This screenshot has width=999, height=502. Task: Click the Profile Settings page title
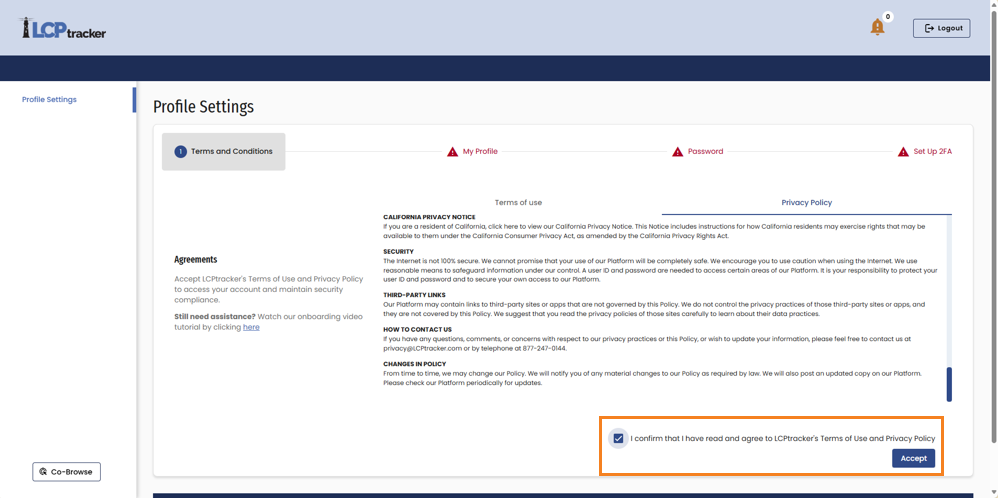203,107
